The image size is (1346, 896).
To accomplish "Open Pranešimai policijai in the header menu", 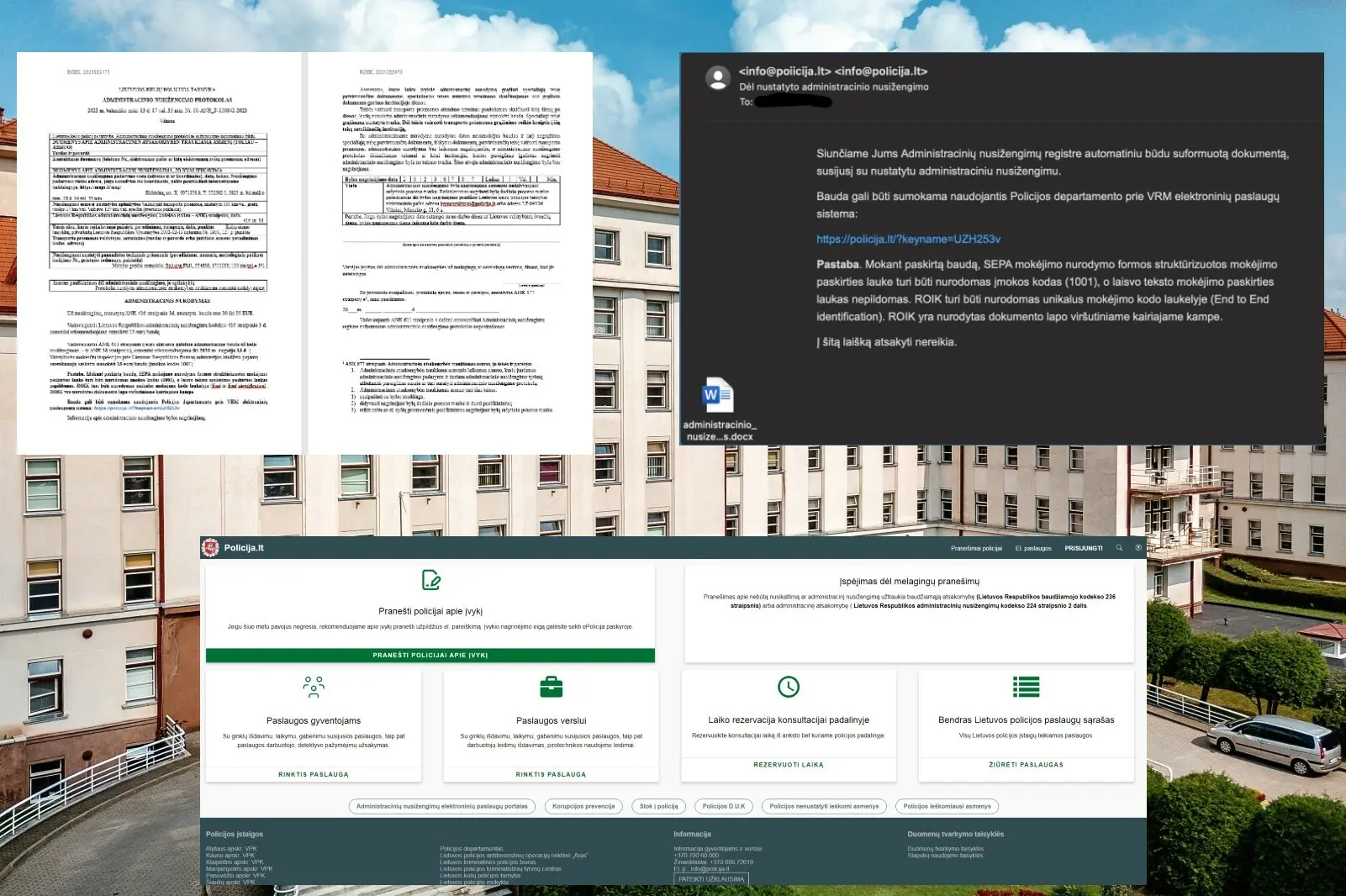I will point(976,548).
